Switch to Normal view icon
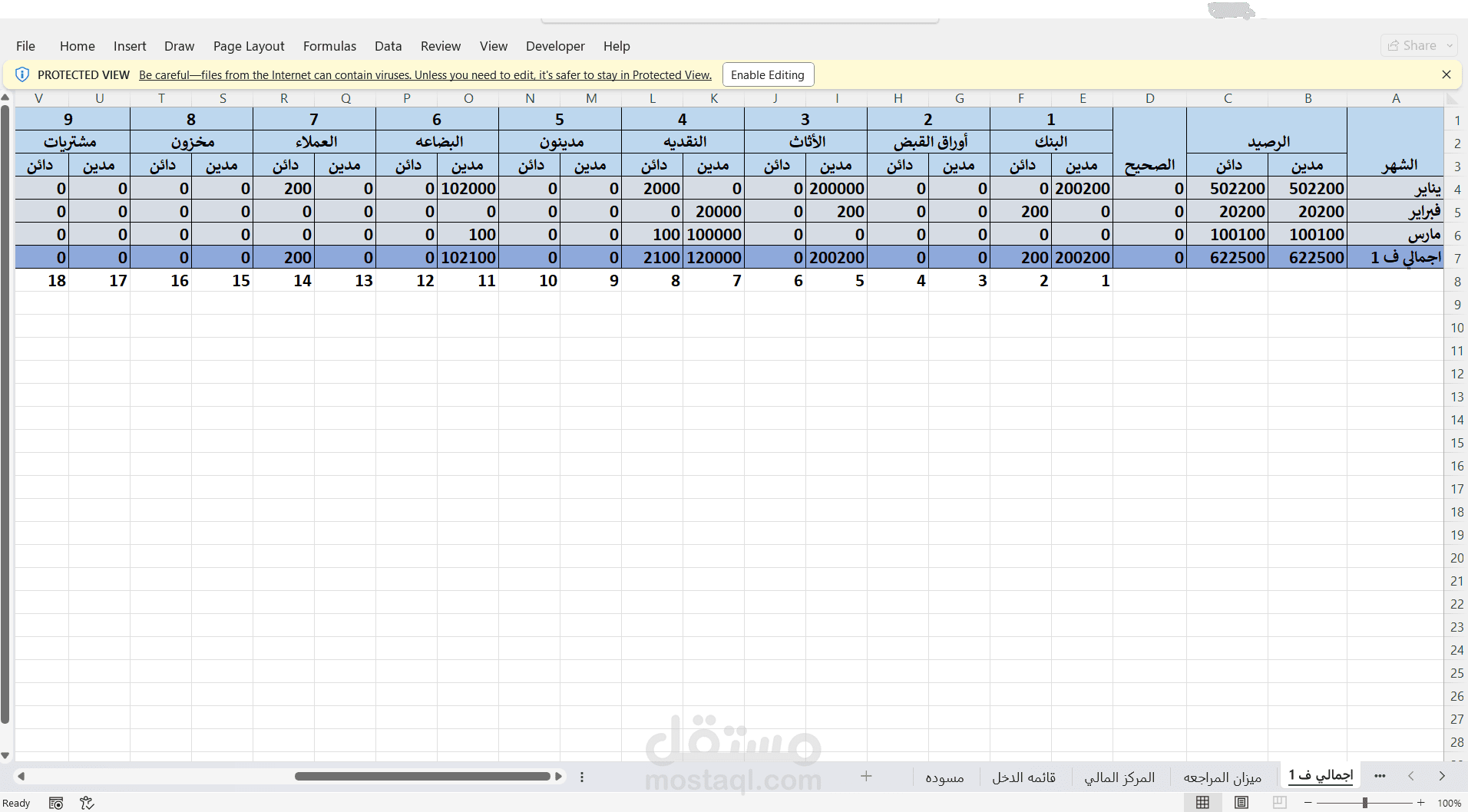1468x812 pixels. click(1203, 802)
